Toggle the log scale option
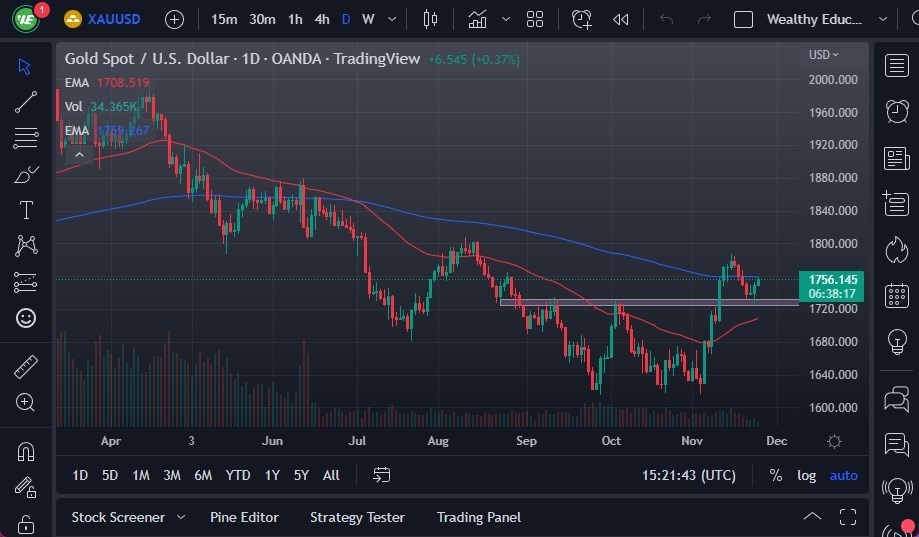The height and width of the screenshot is (537, 919). click(x=806, y=475)
